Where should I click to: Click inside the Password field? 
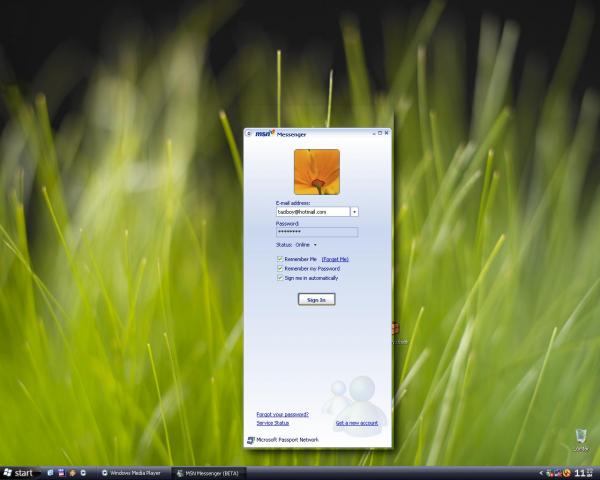click(x=316, y=232)
